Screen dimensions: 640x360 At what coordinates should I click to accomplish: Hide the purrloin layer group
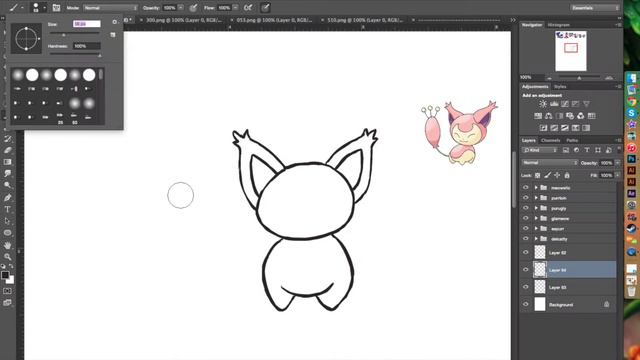coord(526,198)
